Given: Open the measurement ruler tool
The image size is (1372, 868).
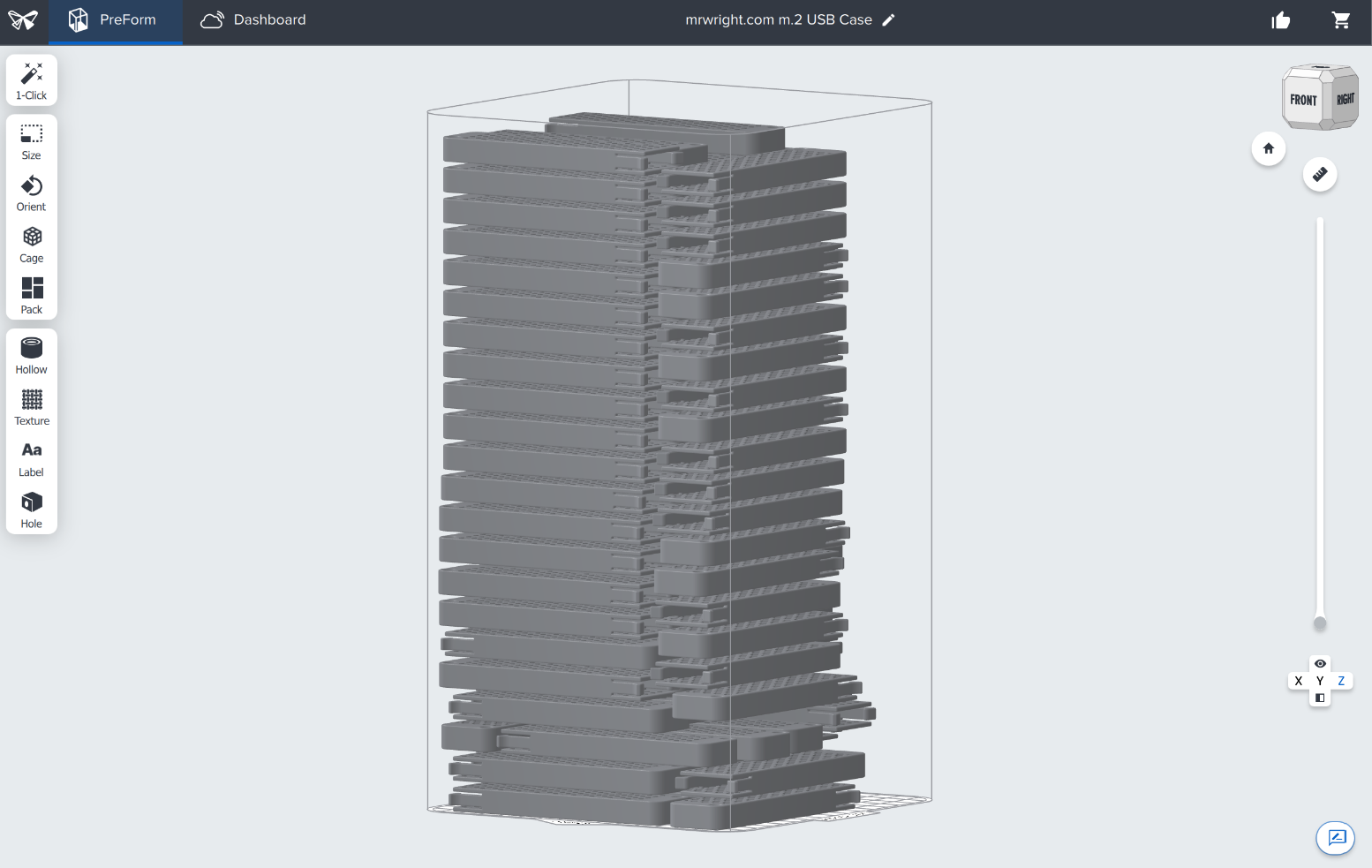Looking at the screenshot, I should (1320, 174).
